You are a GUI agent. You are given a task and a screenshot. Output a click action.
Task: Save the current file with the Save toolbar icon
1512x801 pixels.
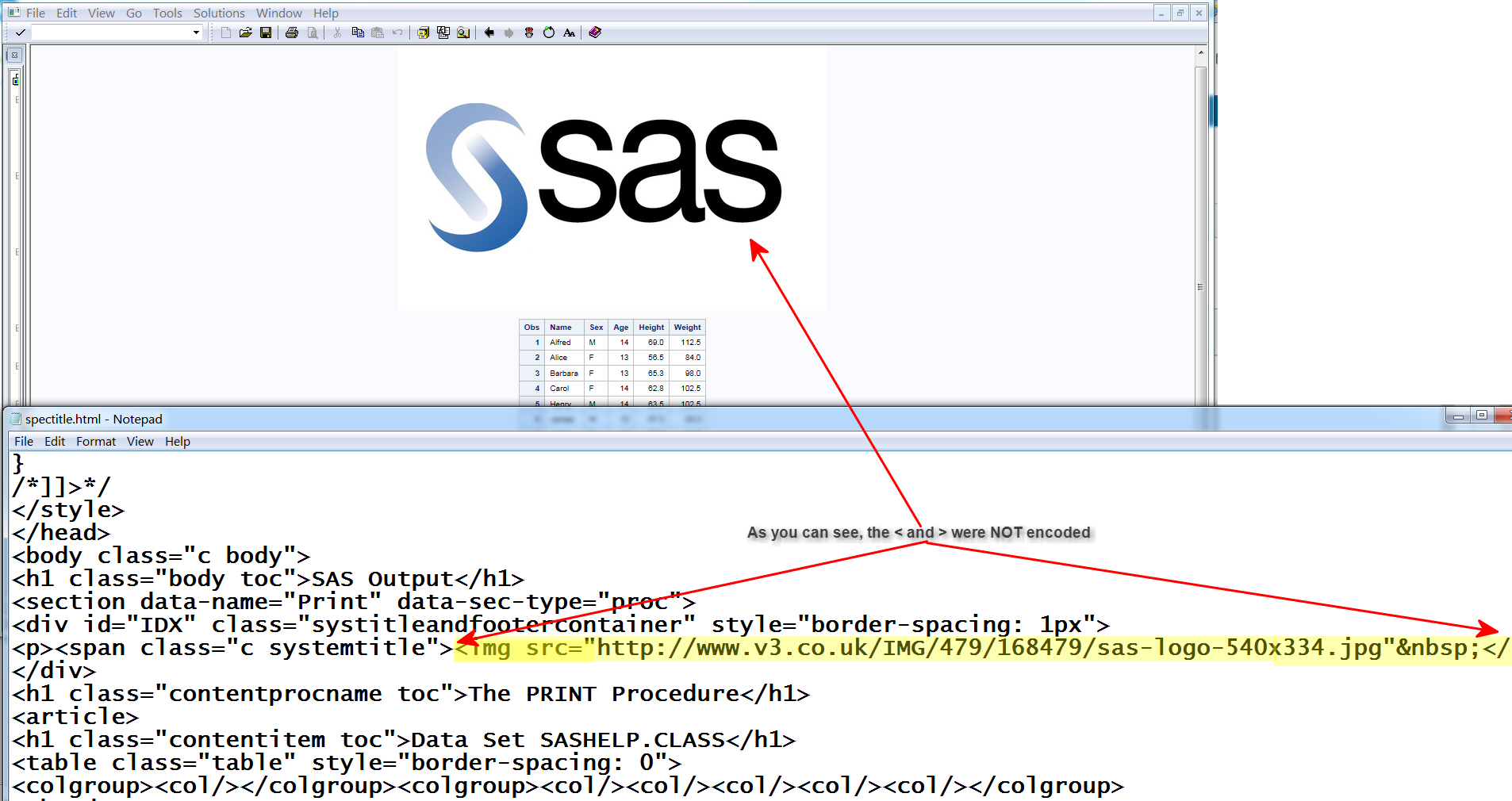pyautogui.click(x=267, y=33)
